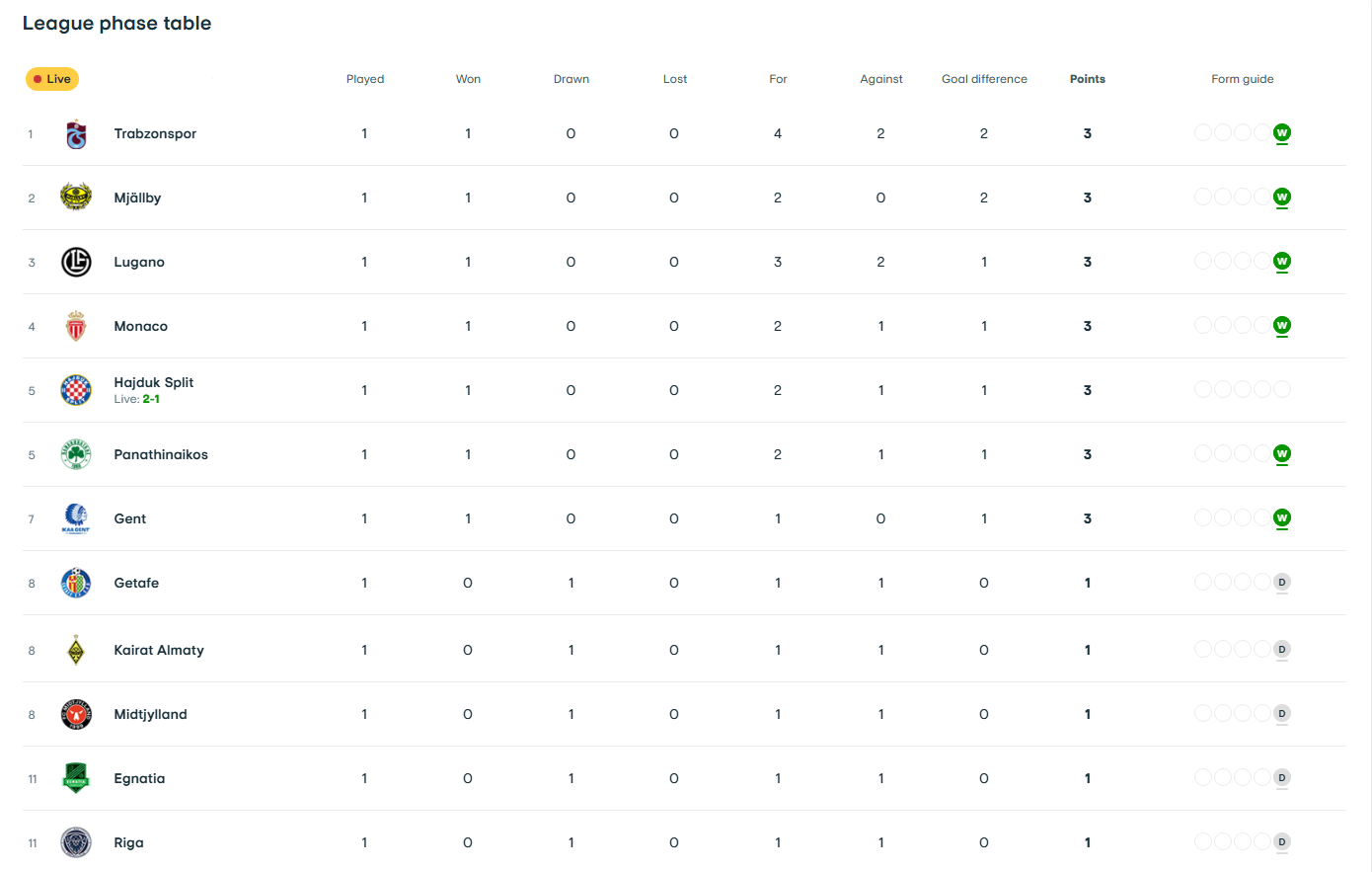Click the Points column header

click(1088, 79)
